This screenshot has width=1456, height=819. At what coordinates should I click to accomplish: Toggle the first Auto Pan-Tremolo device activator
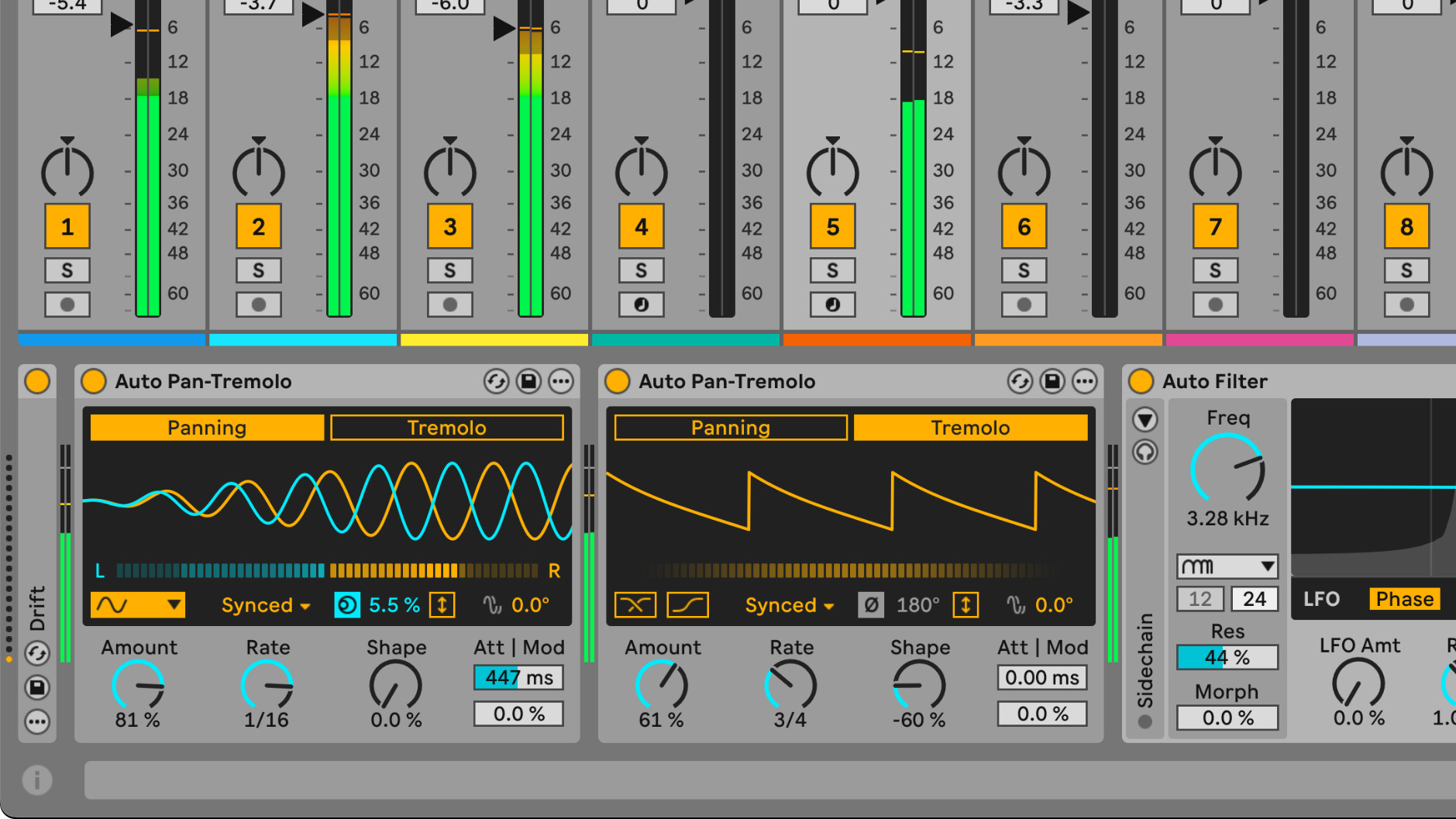click(94, 381)
